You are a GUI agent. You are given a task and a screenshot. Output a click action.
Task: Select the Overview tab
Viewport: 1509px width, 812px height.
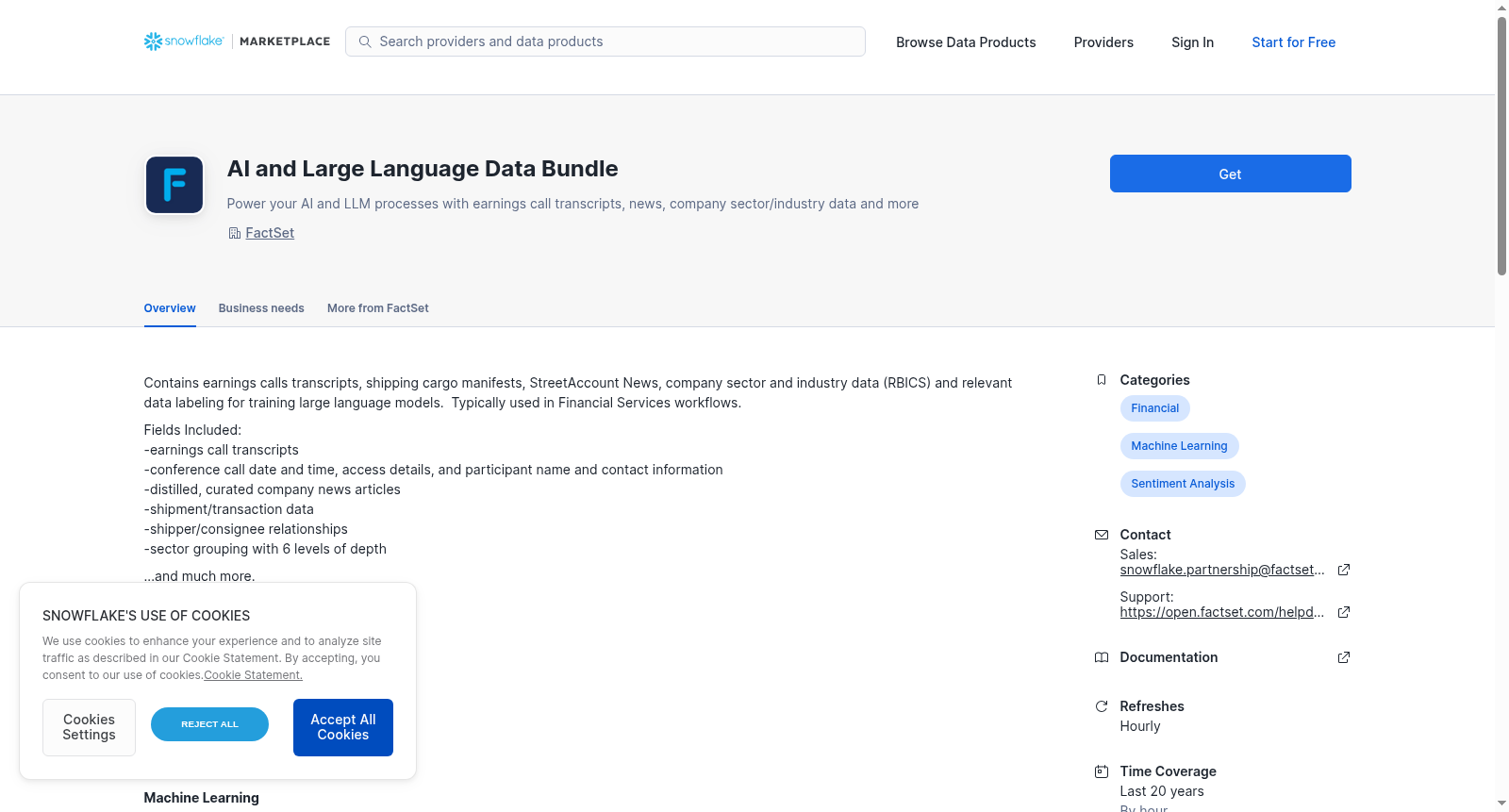tap(170, 308)
